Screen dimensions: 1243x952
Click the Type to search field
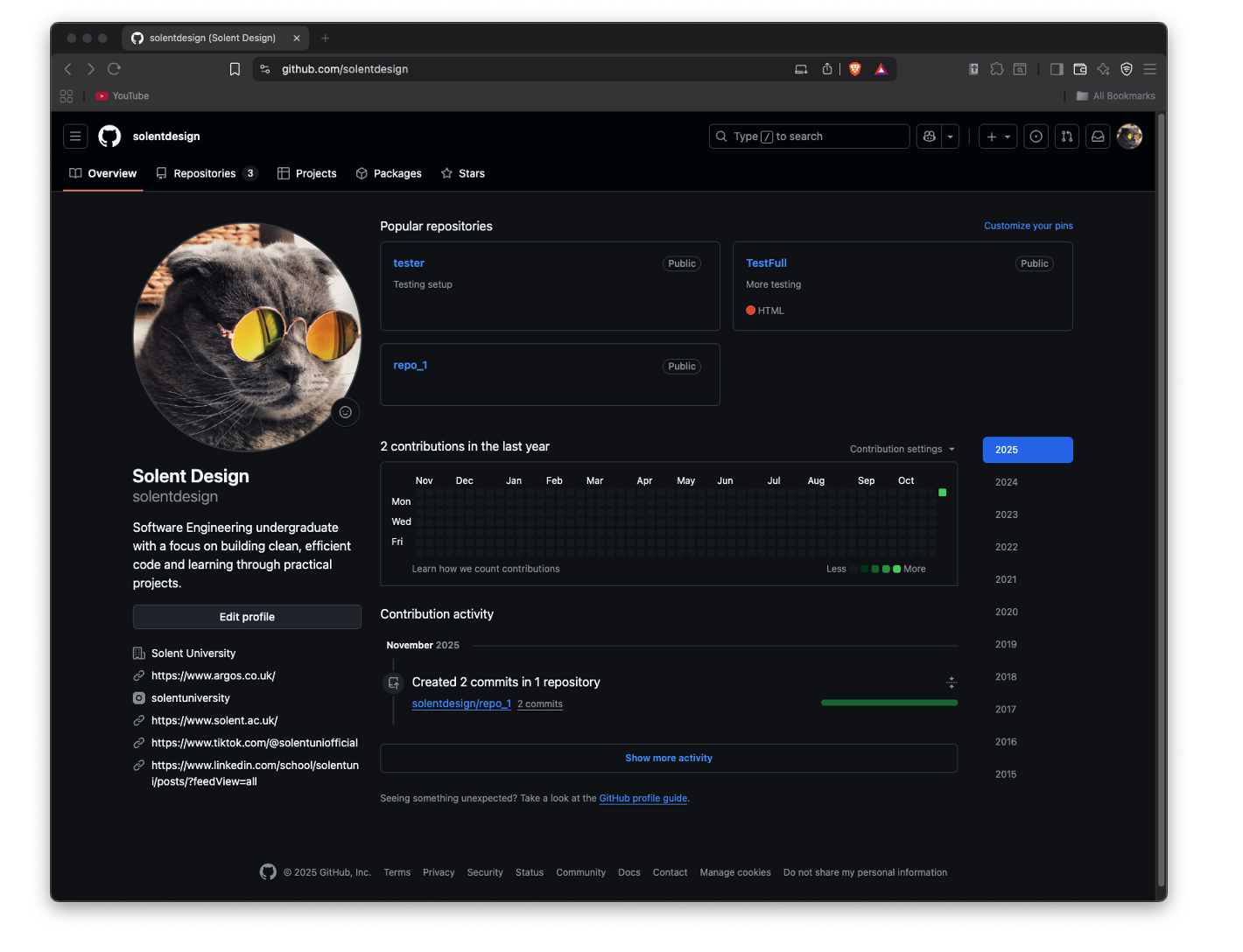coord(810,136)
